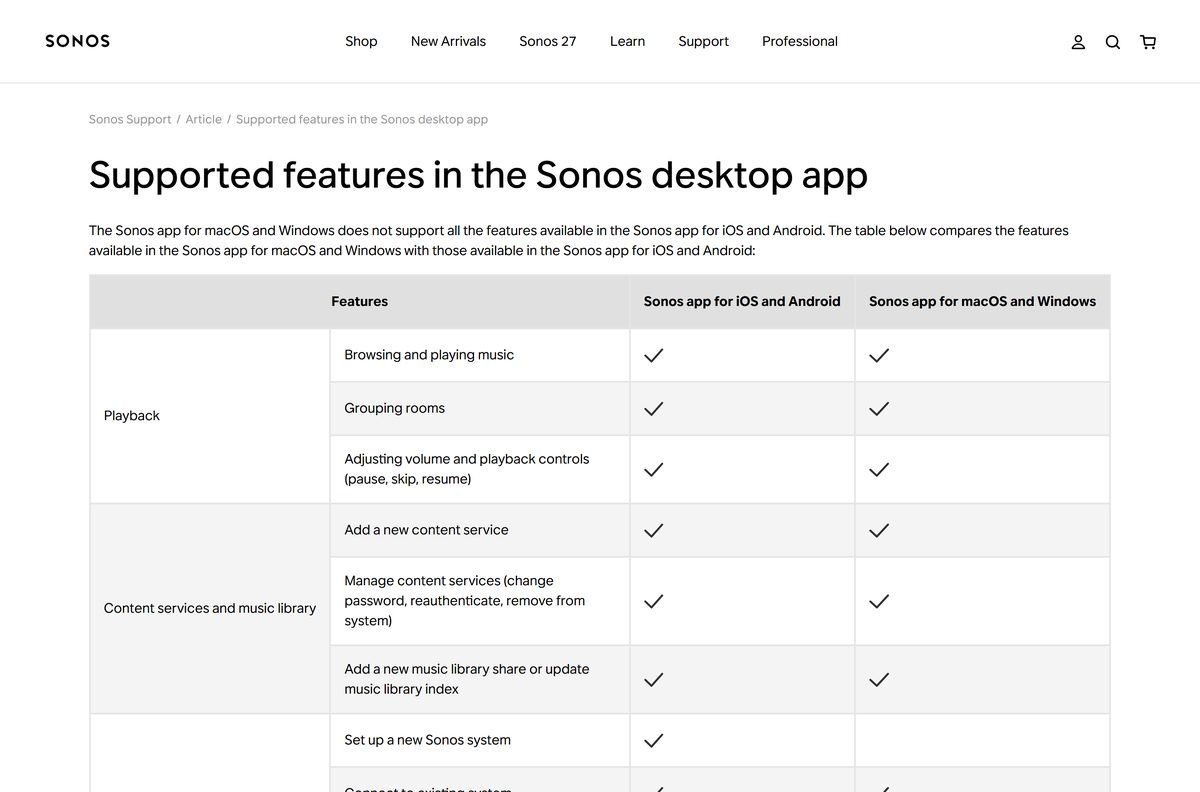Click iOS checkmark for Adjusting volume row
The height and width of the screenshot is (792, 1200).
(654, 469)
